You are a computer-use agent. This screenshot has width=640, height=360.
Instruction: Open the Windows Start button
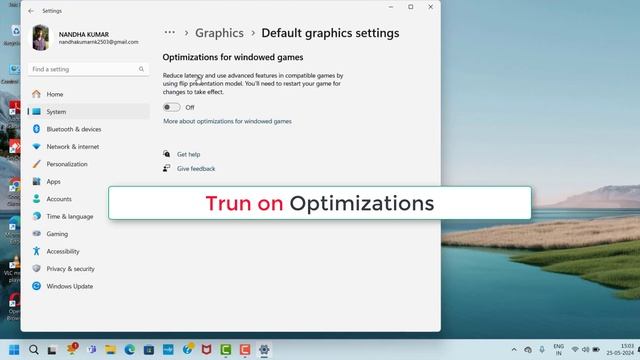14,350
